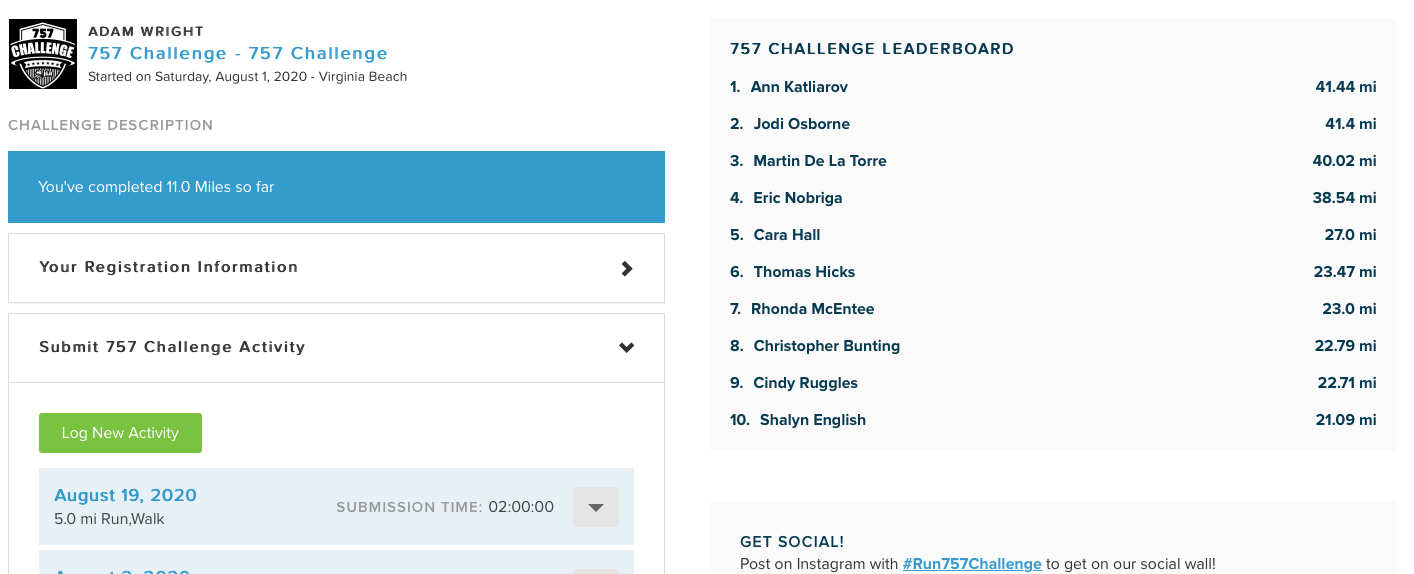1414x574 pixels.
Task: Click Your Registration Information header
Action: 168,267
